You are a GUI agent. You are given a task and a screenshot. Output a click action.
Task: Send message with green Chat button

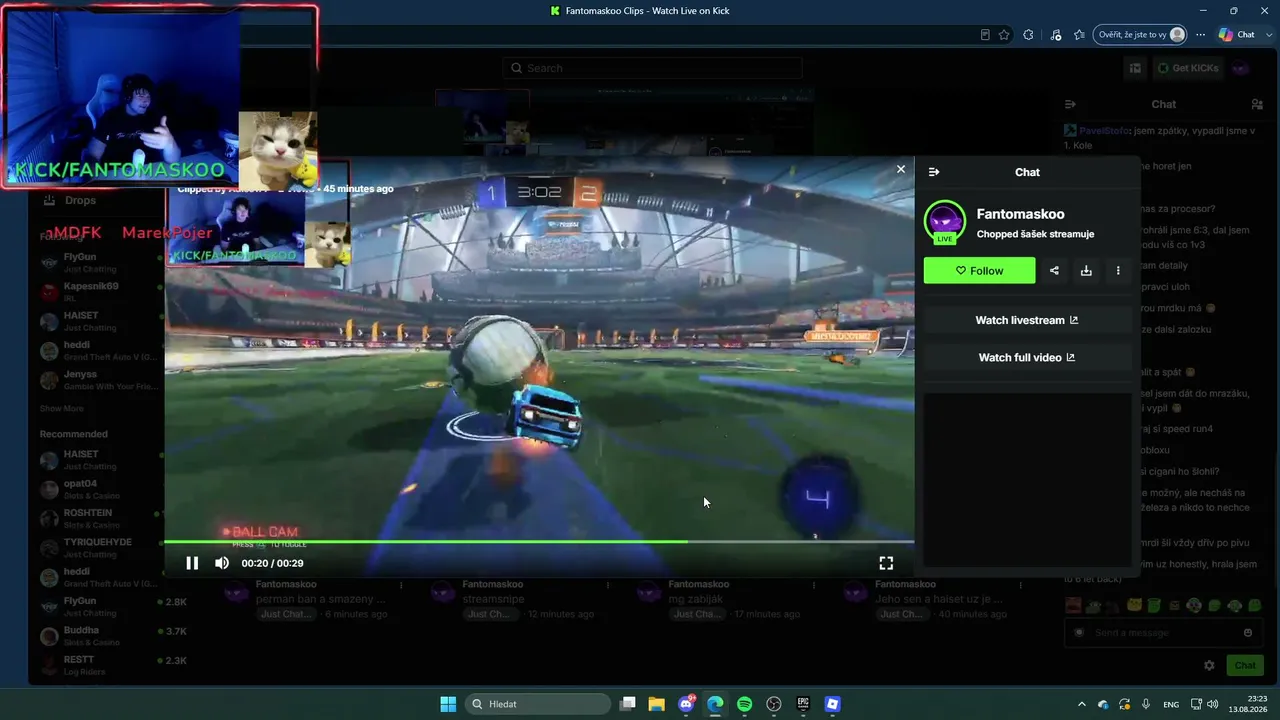pyautogui.click(x=1245, y=665)
